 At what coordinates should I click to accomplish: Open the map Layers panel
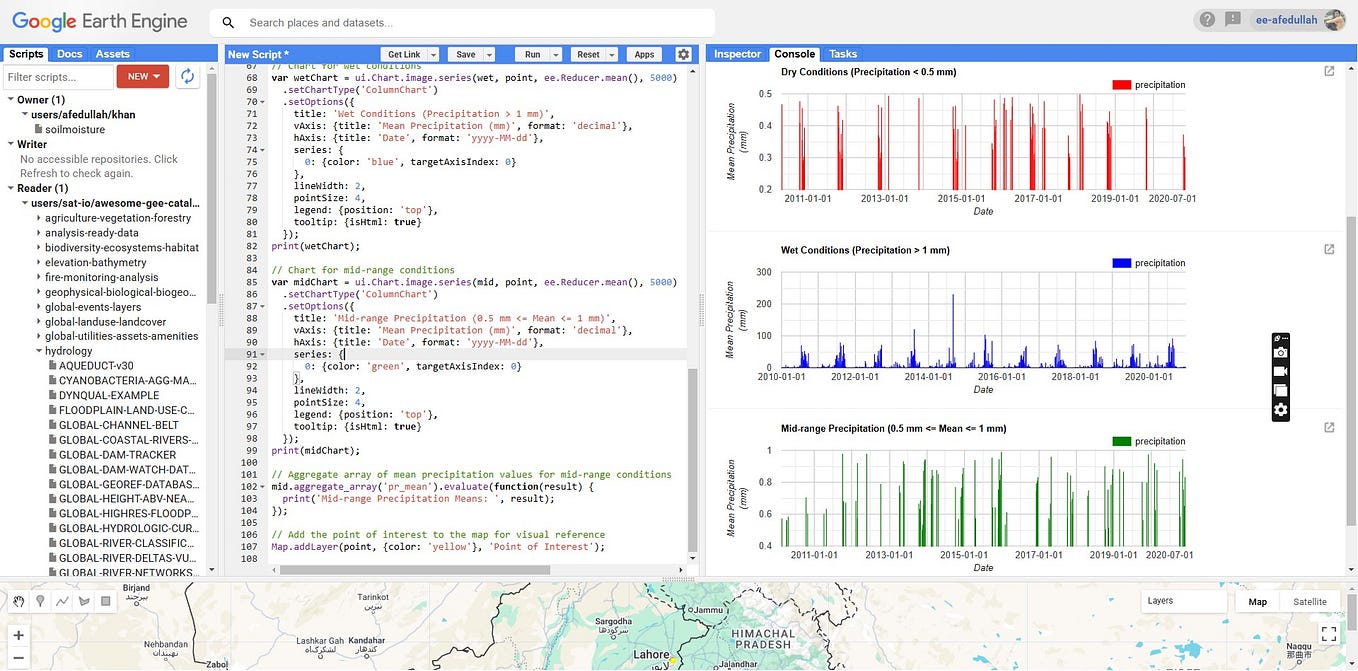(1184, 601)
